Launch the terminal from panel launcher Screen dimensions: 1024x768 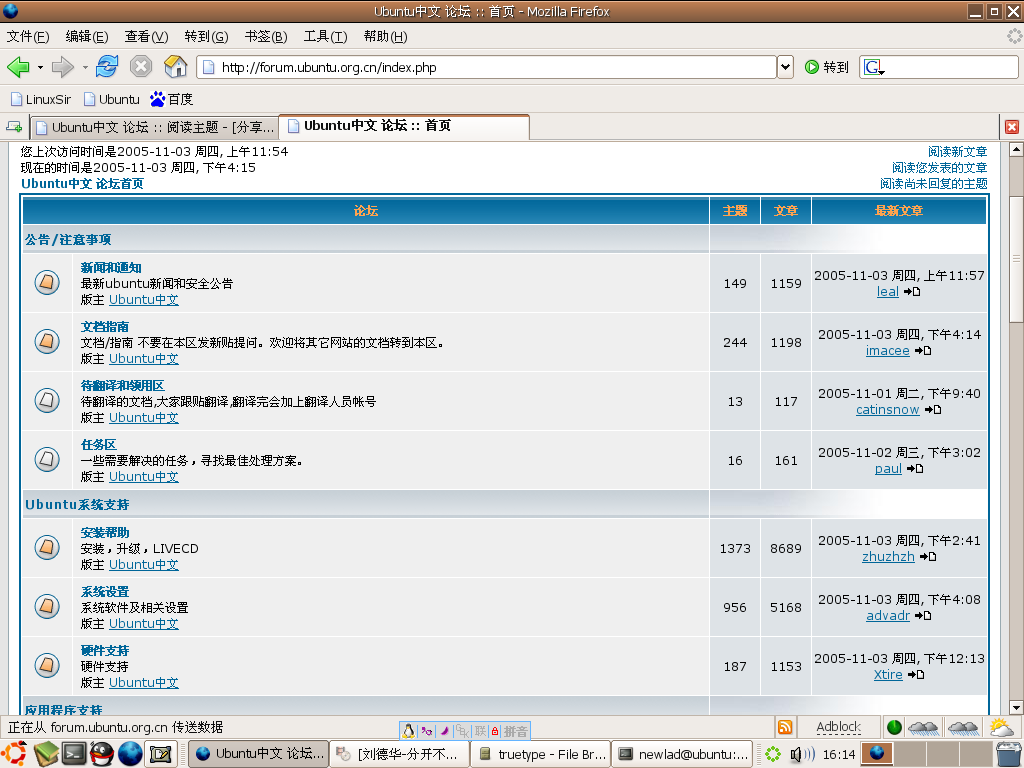(74, 754)
